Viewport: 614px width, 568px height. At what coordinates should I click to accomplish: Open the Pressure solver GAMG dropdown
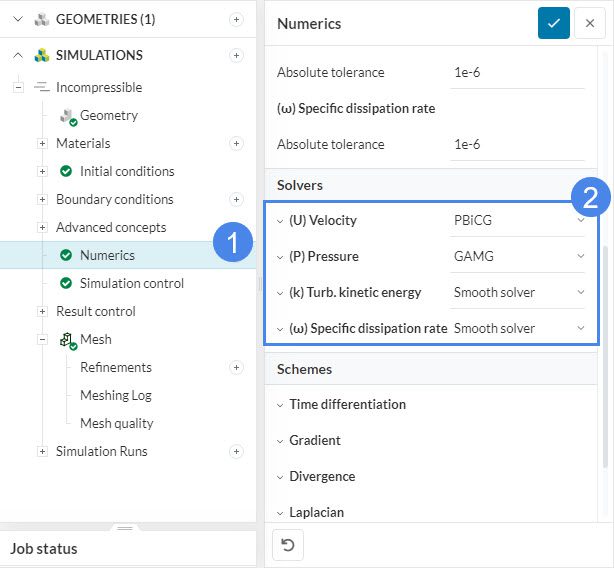518,256
